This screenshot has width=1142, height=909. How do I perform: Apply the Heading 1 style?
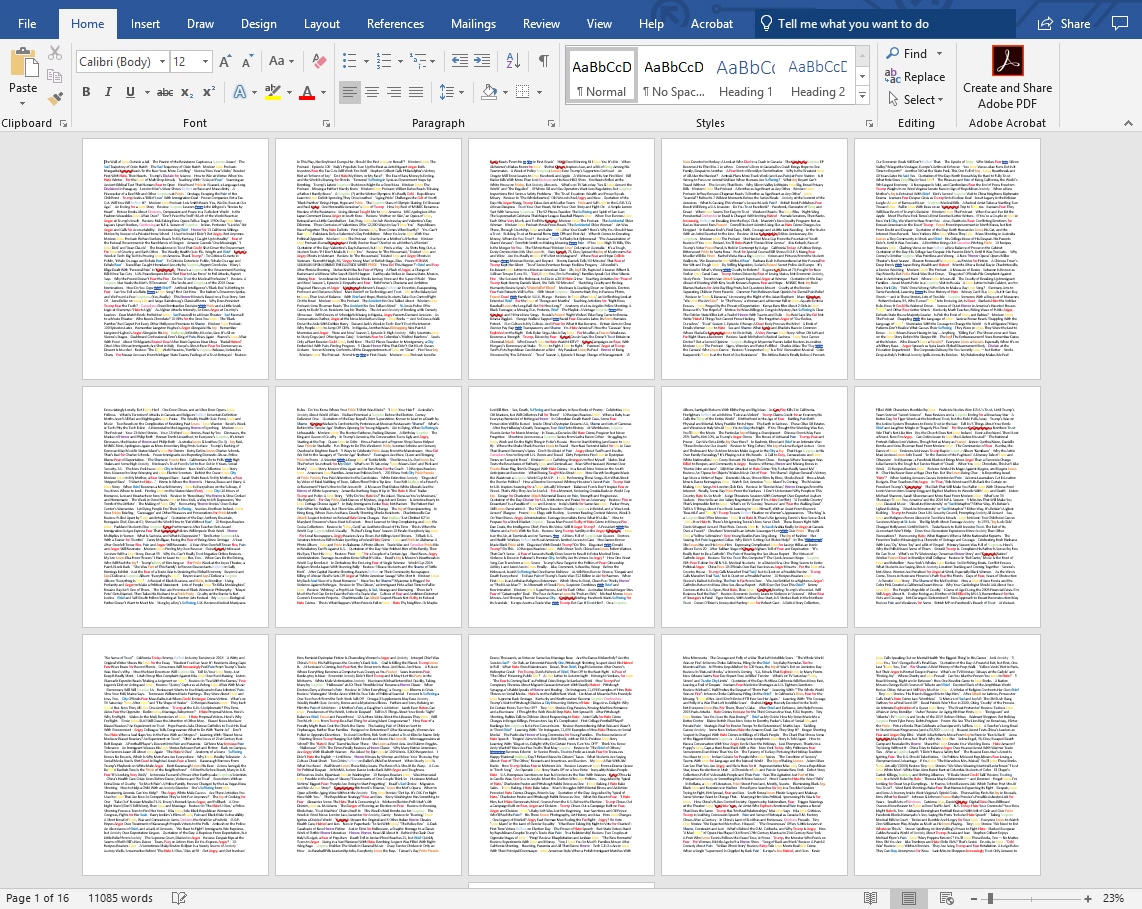(745, 76)
